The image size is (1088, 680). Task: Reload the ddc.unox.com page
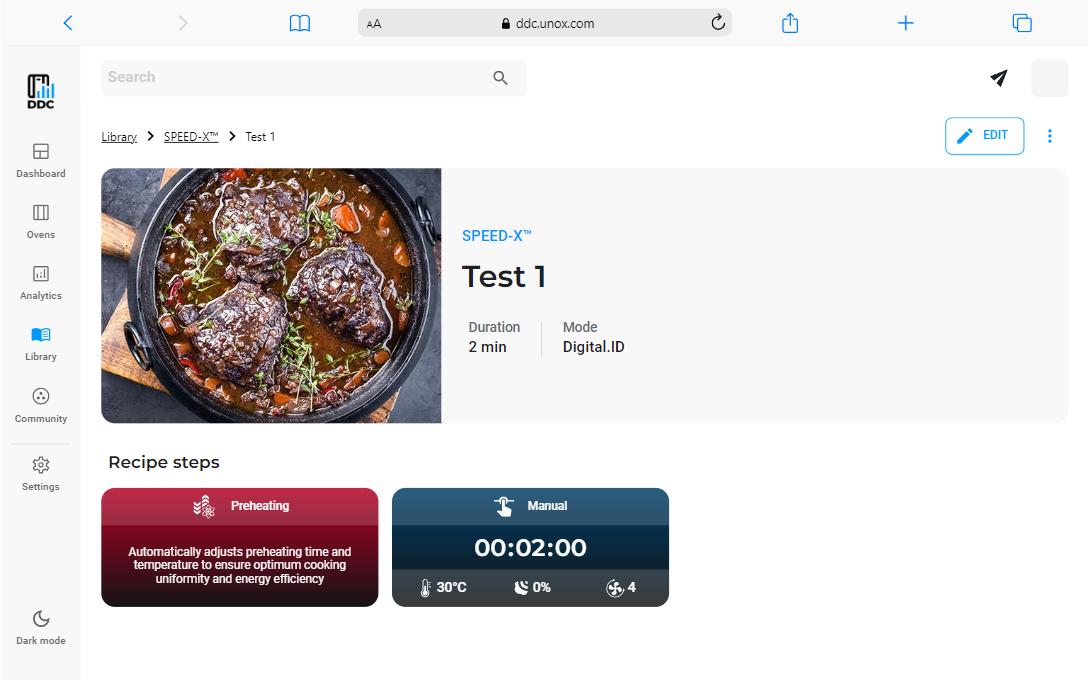[718, 22]
